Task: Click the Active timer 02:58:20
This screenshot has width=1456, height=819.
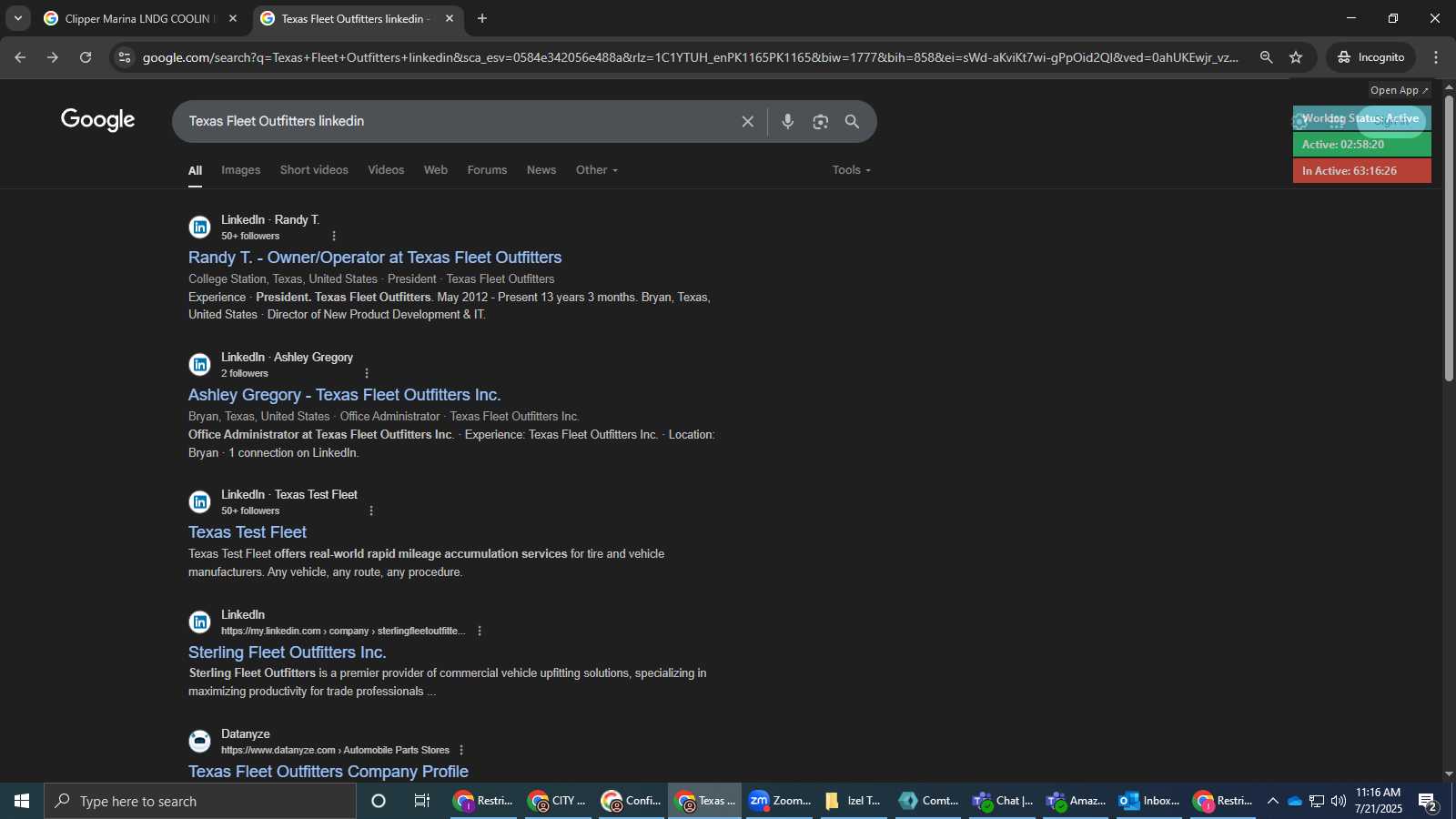Action: (1362, 145)
